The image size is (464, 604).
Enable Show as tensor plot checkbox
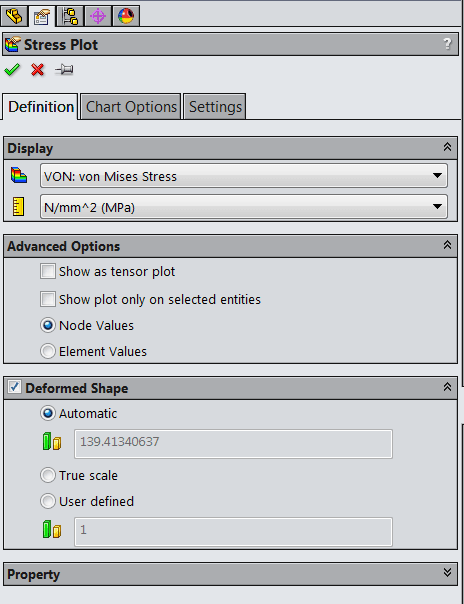click(x=48, y=271)
